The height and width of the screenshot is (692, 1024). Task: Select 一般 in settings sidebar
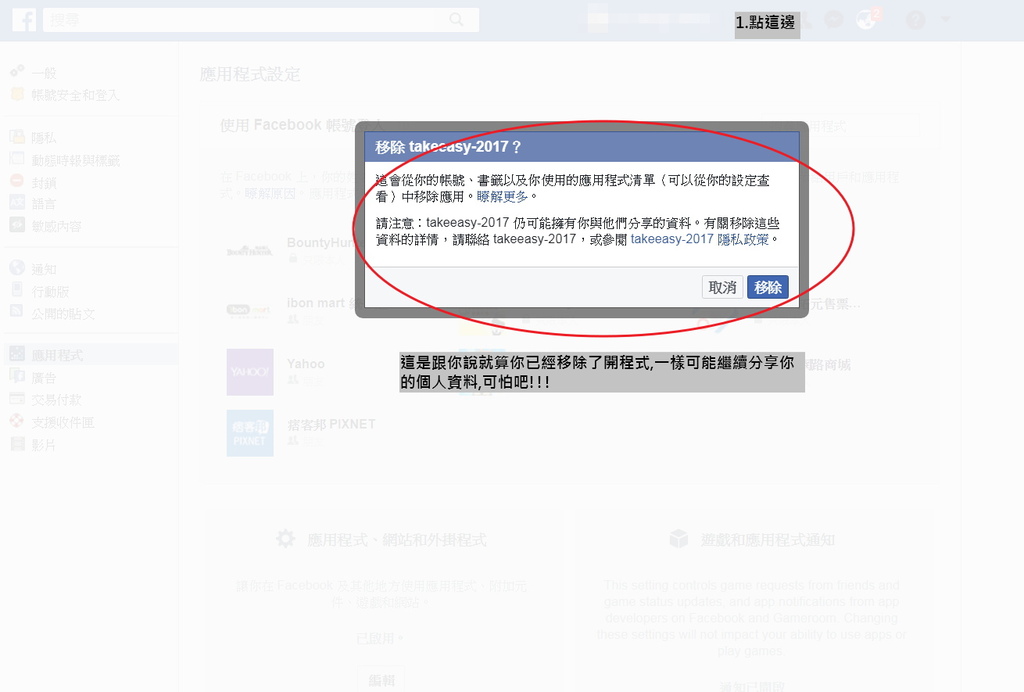44,73
